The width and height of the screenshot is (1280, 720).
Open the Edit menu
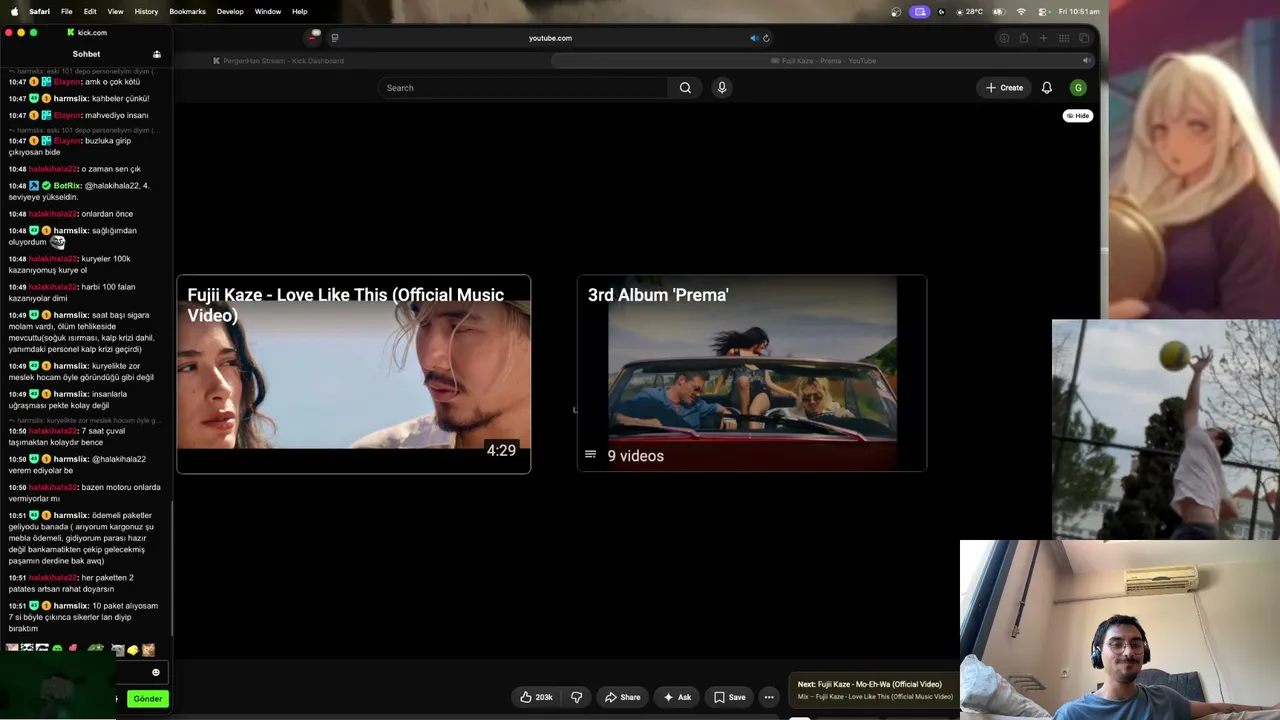90,11
